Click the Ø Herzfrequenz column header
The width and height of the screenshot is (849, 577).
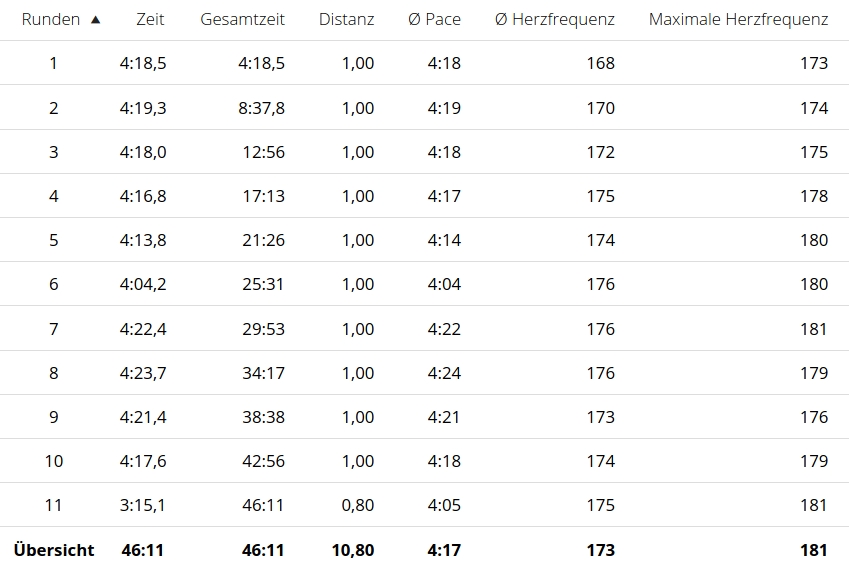pos(555,19)
